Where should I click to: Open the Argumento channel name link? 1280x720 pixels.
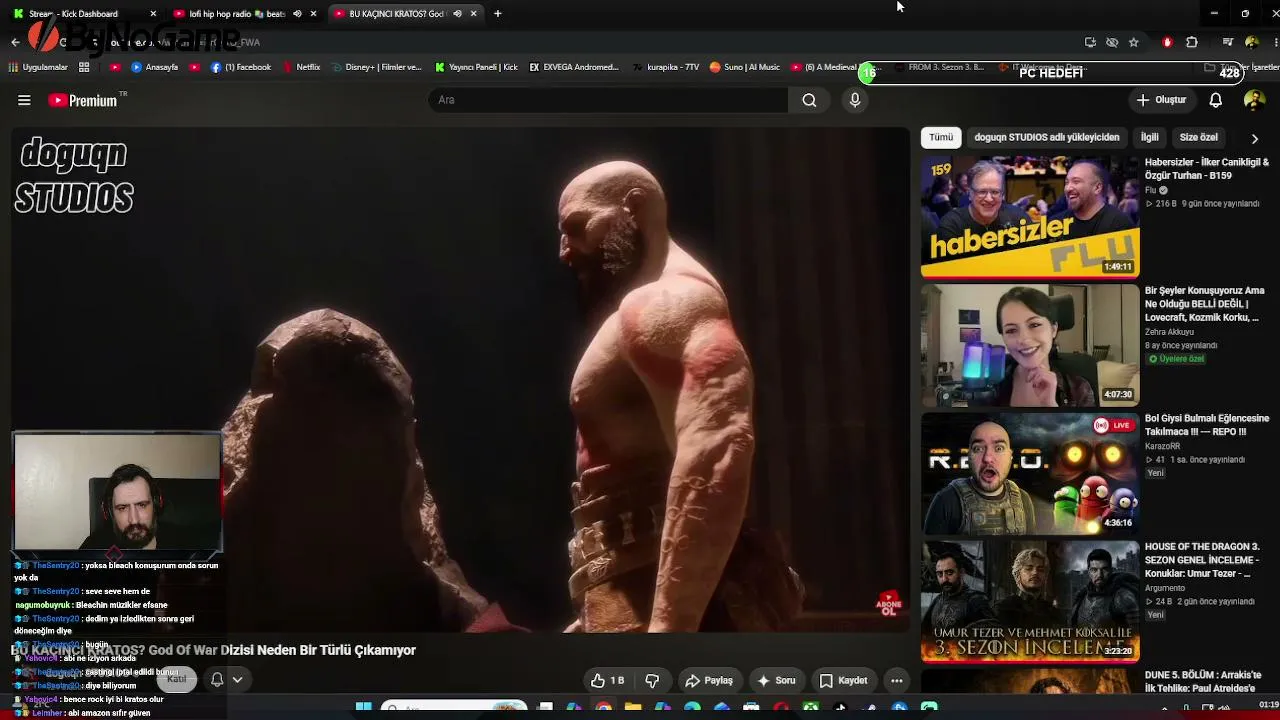[1164, 588]
